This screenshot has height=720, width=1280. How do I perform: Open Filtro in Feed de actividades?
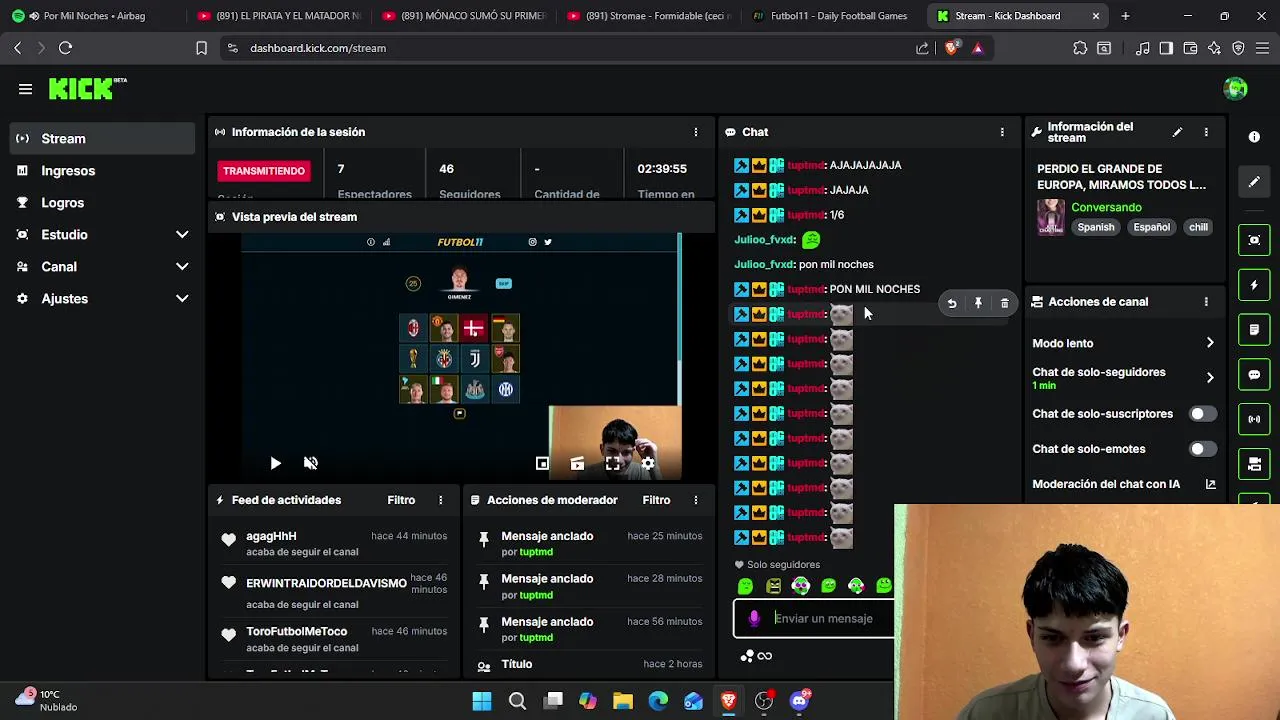401,500
